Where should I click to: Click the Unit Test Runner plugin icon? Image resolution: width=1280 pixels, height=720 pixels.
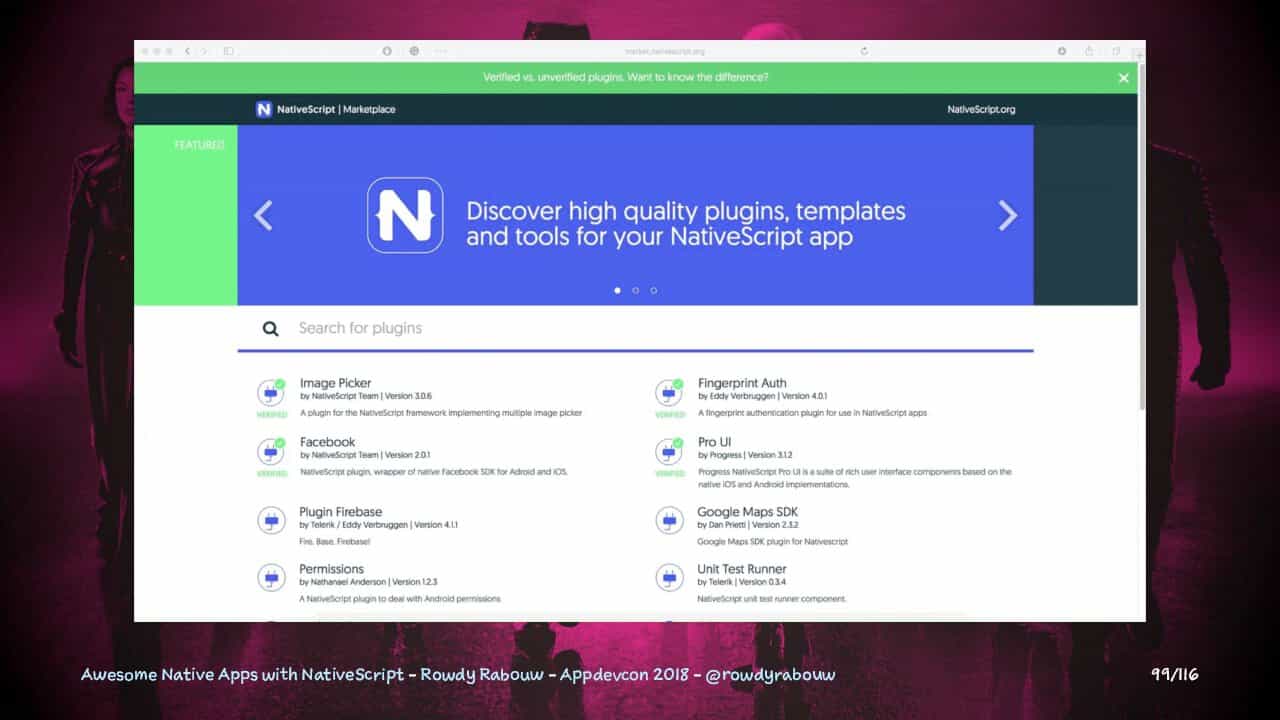pos(669,577)
